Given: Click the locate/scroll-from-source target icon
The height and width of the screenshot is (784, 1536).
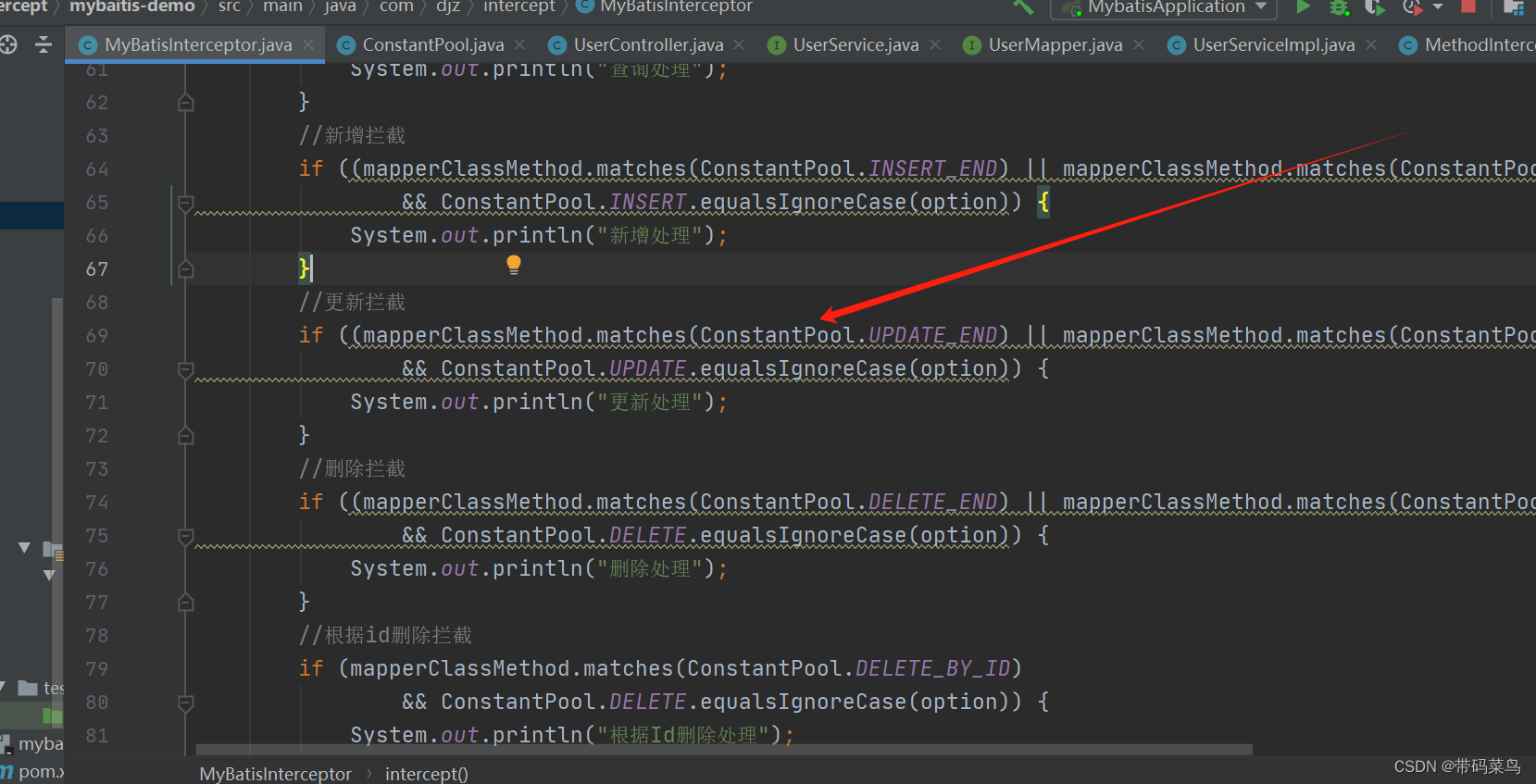Looking at the screenshot, I should pos(8,44).
